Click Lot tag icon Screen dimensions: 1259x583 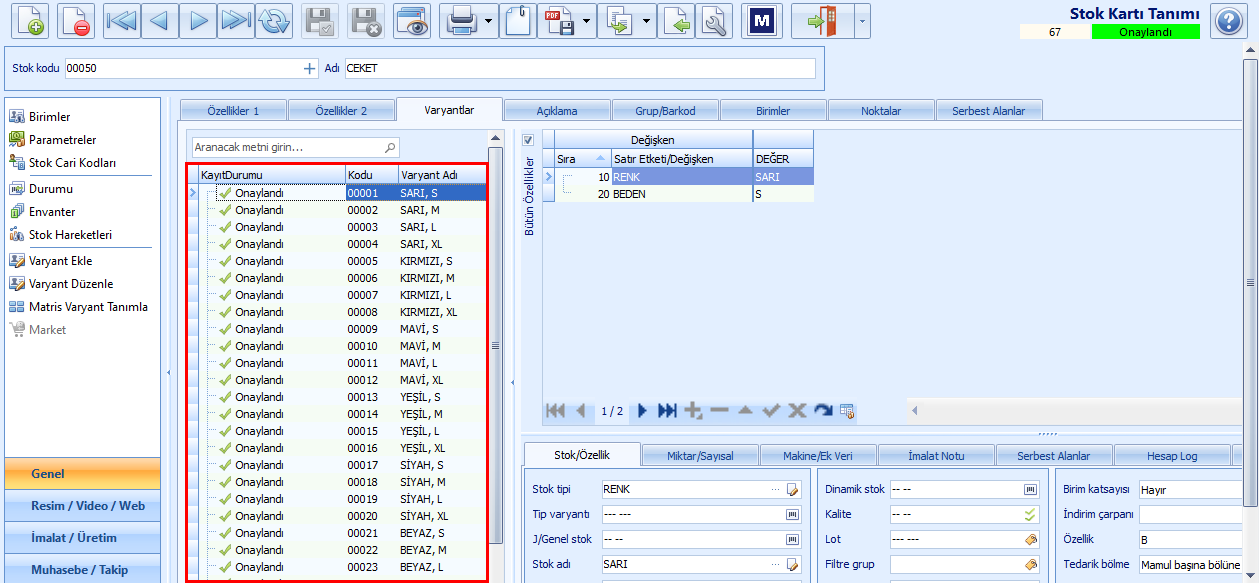coord(1030,539)
